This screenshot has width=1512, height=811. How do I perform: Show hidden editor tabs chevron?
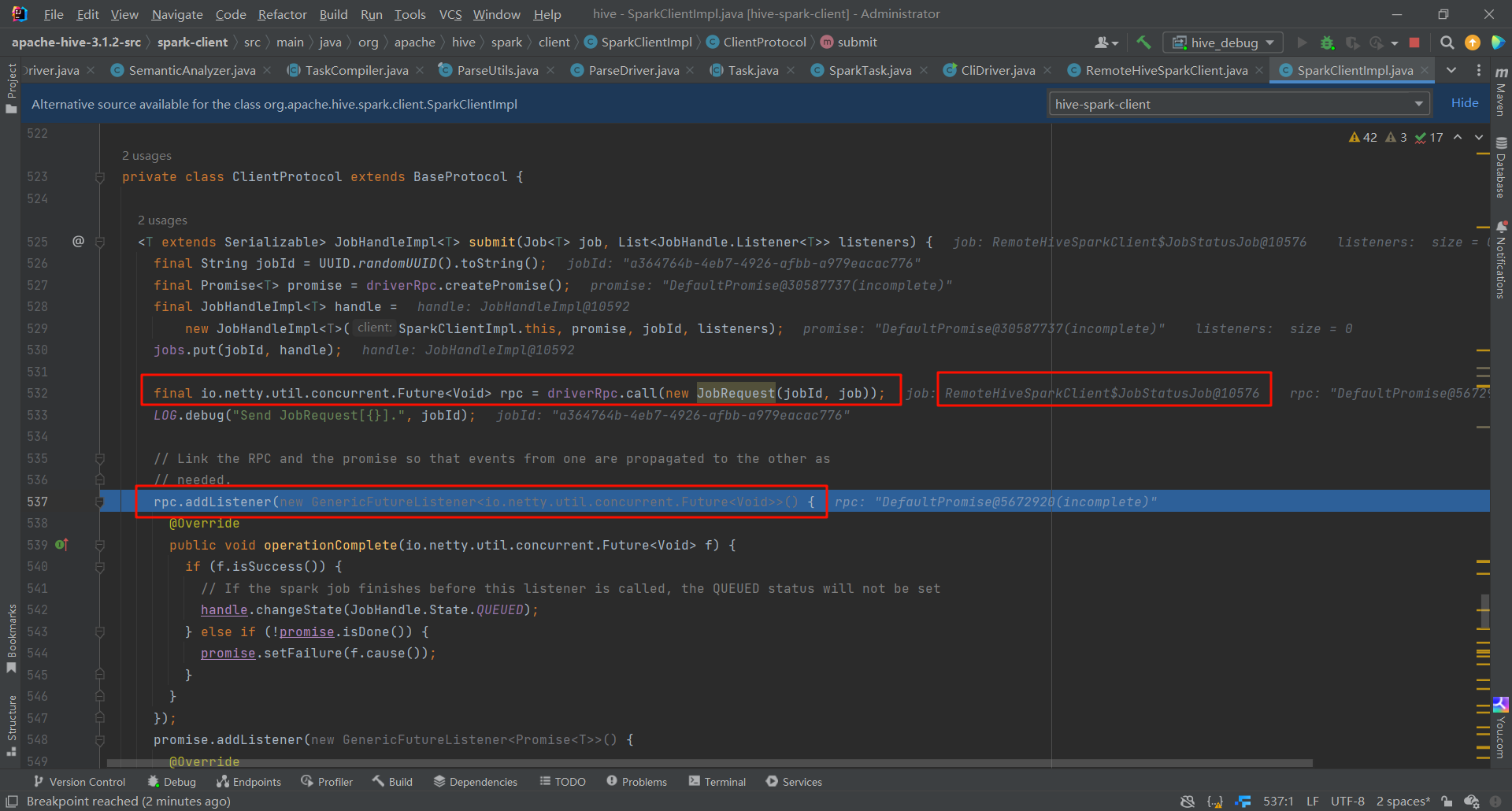(1451, 70)
